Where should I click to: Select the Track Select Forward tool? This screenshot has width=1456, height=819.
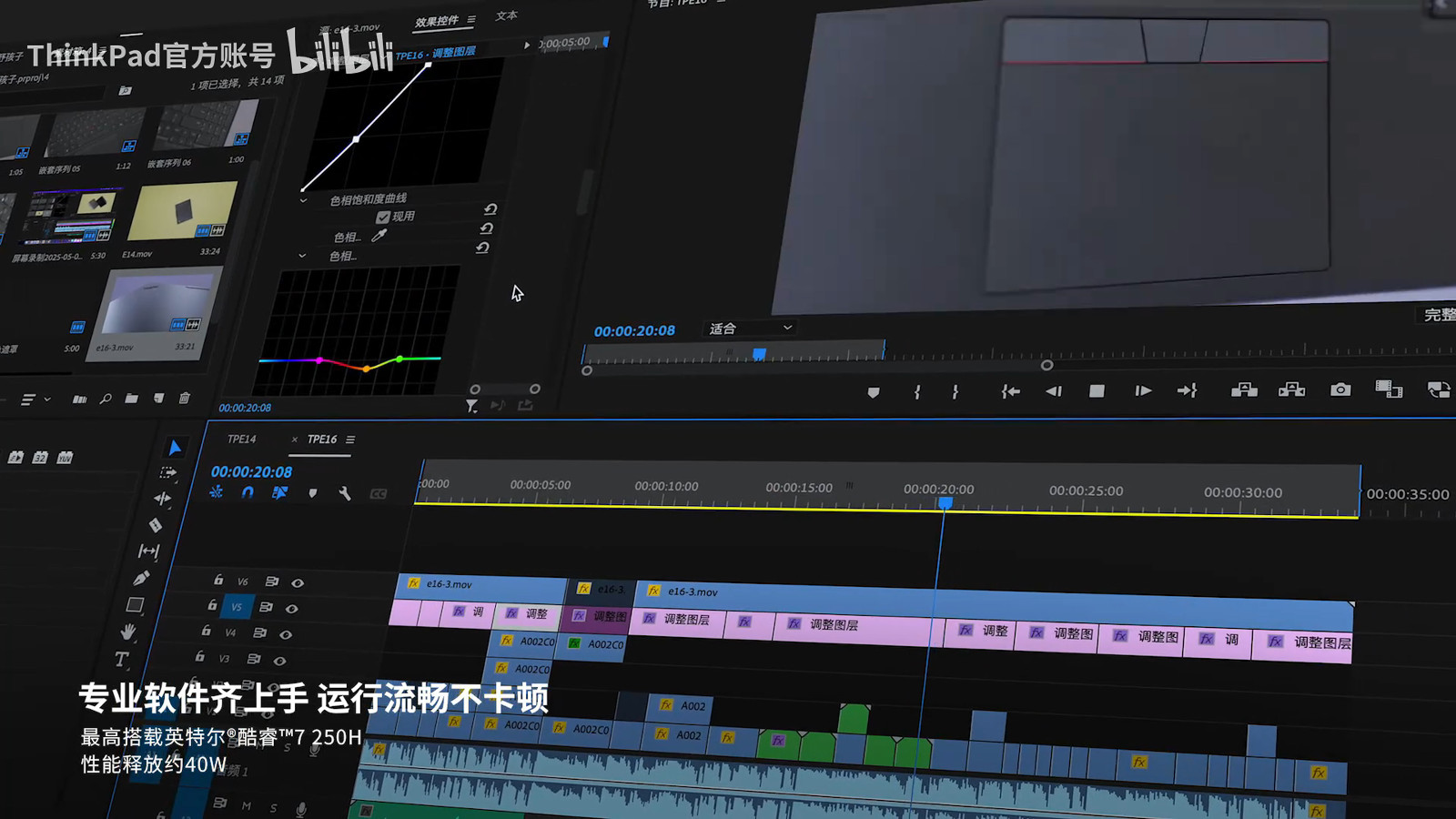(168, 473)
